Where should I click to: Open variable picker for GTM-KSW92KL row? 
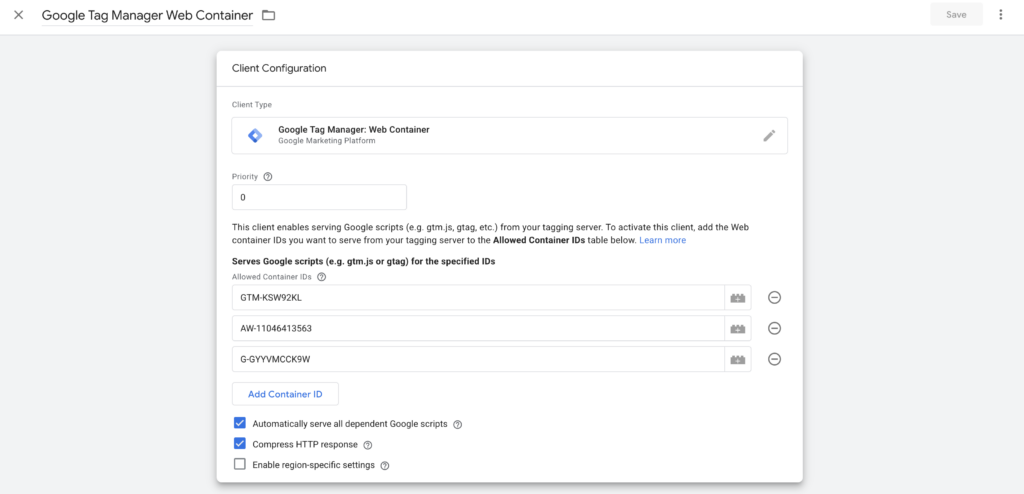click(738, 297)
